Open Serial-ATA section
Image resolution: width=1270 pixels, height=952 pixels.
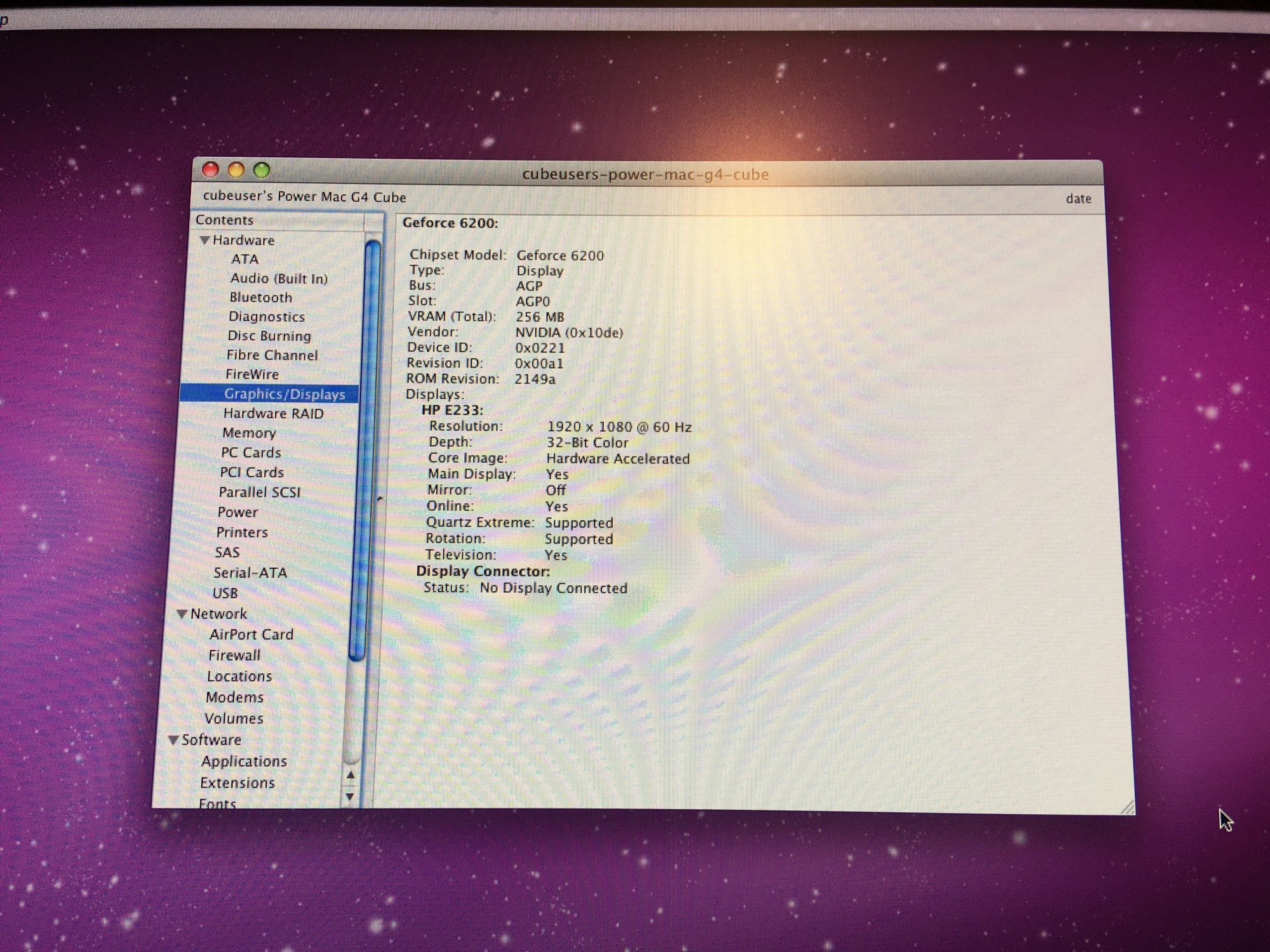[250, 572]
